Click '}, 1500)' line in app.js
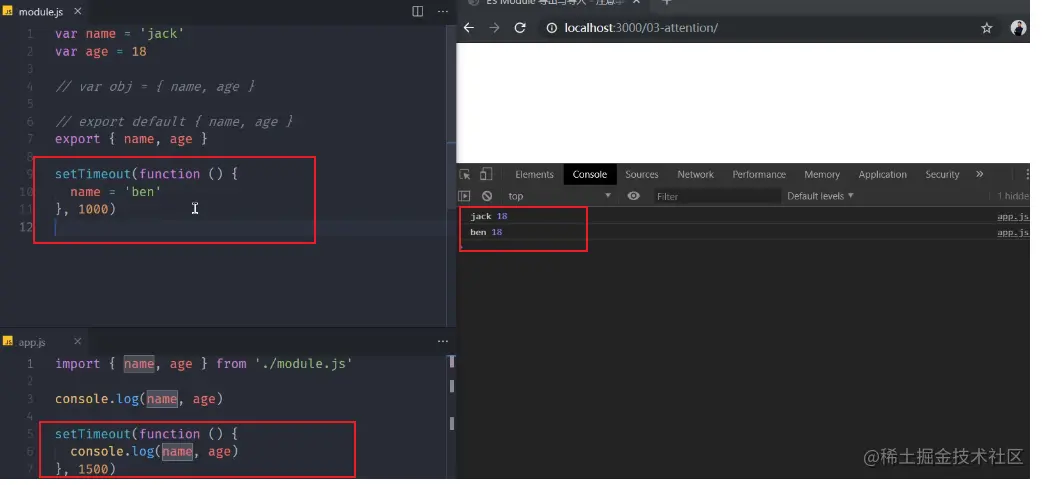The image size is (1042, 485). [85, 469]
